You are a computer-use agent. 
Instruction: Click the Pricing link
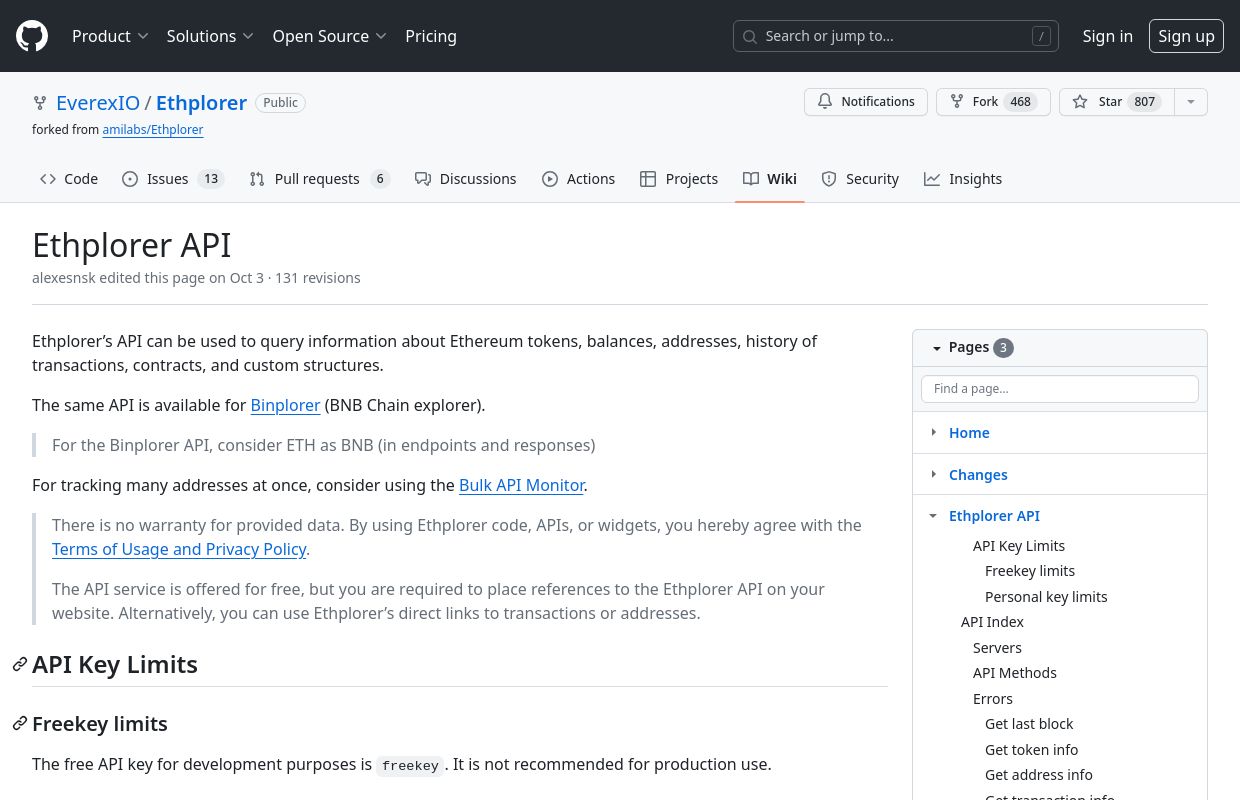431,36
